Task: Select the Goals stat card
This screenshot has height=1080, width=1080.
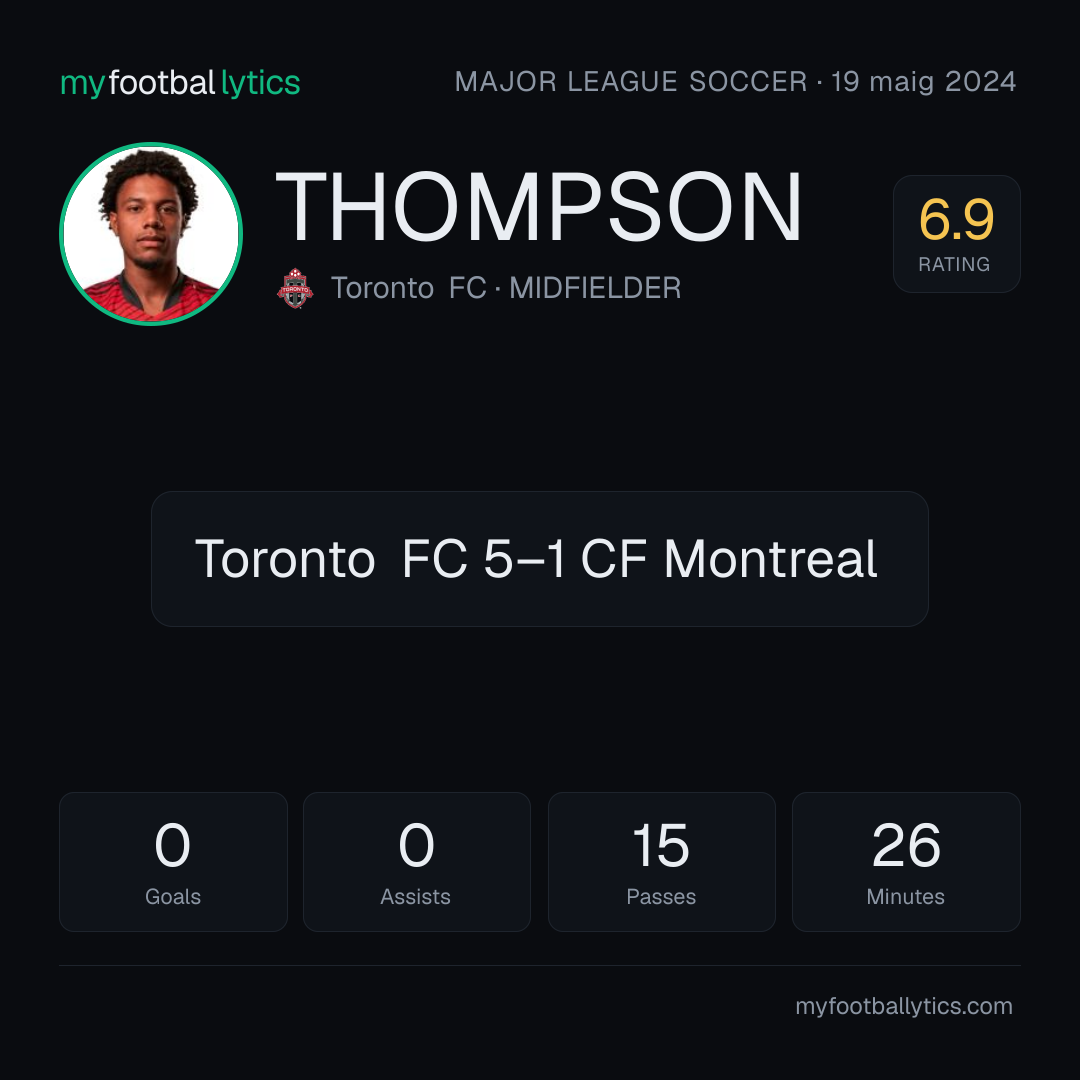Action: point(173,862)
